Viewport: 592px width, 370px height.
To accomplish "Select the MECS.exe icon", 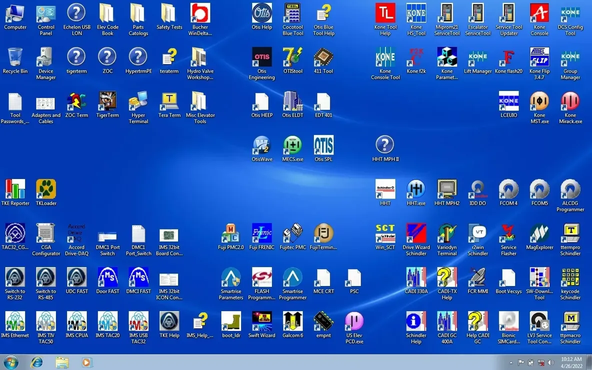I will [x=293, y=148].
